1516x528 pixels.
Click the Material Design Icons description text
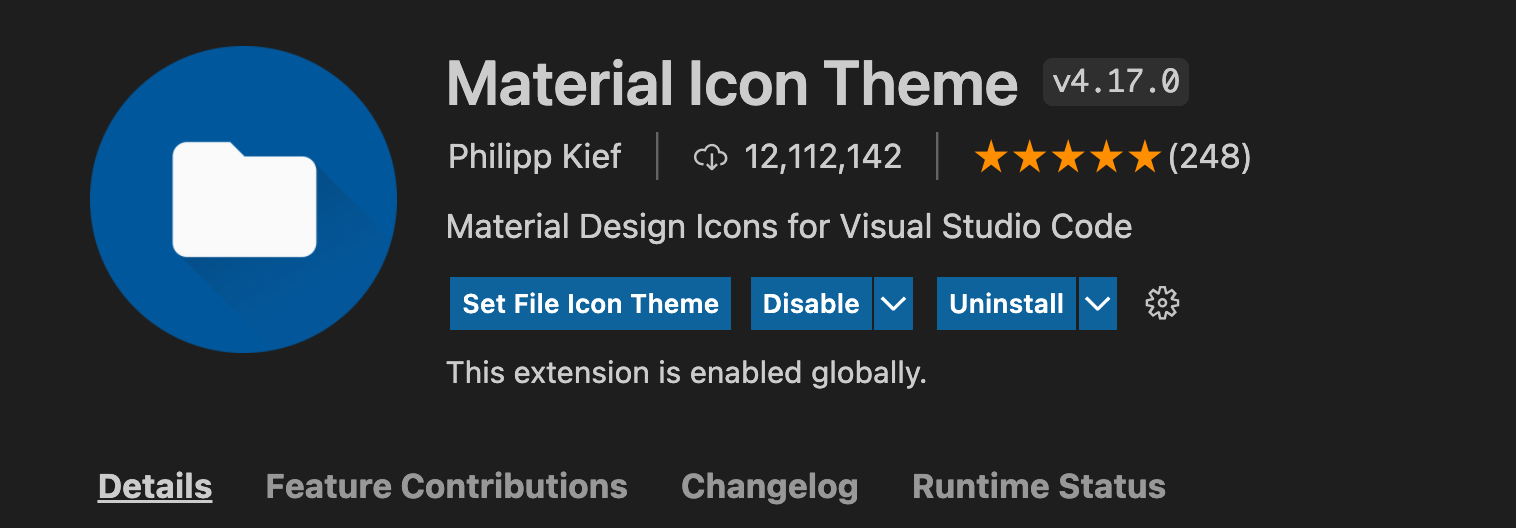click(x=789, y=227)
